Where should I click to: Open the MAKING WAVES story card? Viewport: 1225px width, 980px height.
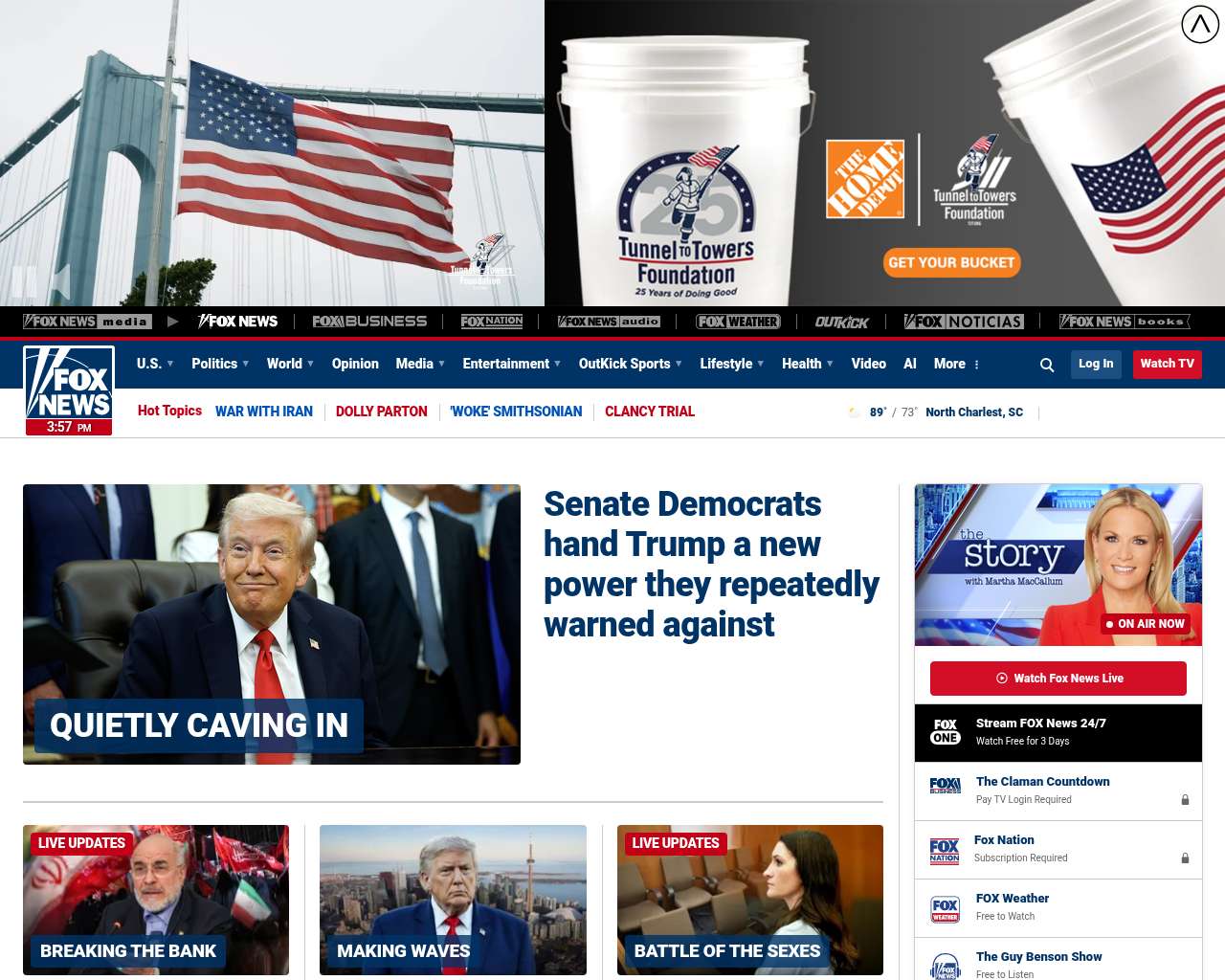453,900
